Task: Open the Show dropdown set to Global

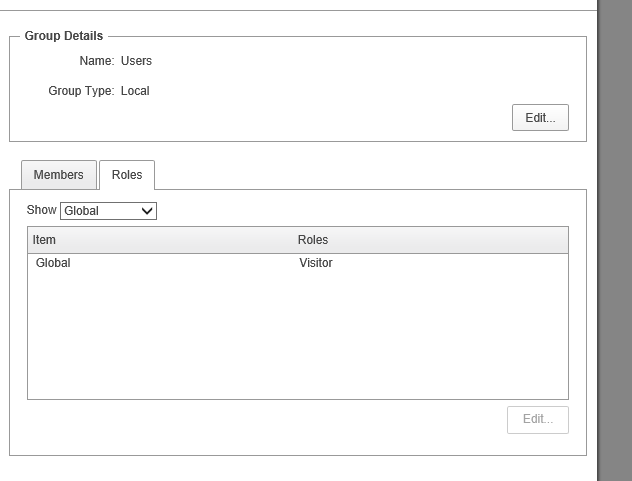Action: pyautogui.click(x=108, y=211)
